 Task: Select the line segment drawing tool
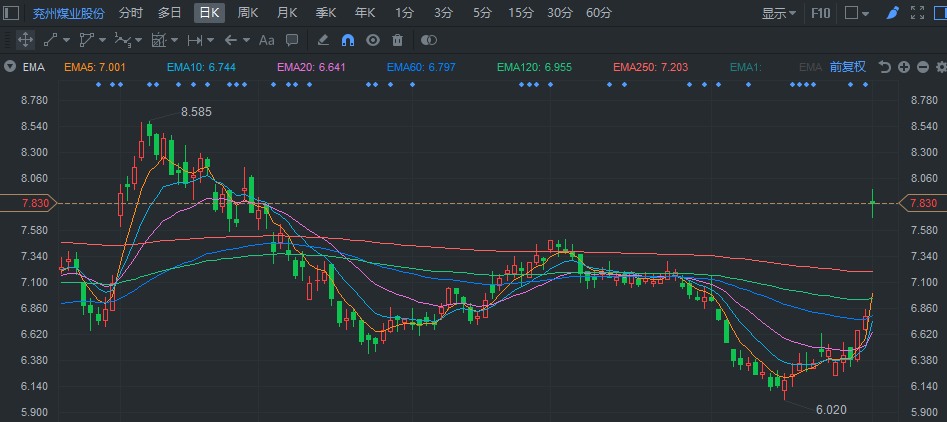(50, 40)
